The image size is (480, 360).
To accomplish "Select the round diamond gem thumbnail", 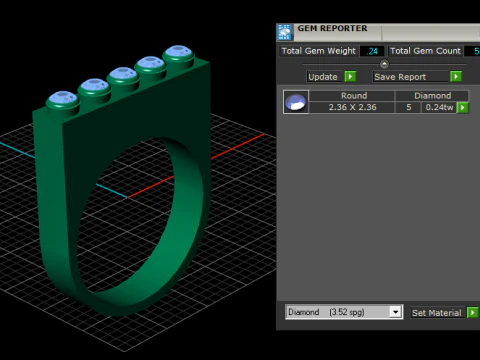I will (296, 102).
